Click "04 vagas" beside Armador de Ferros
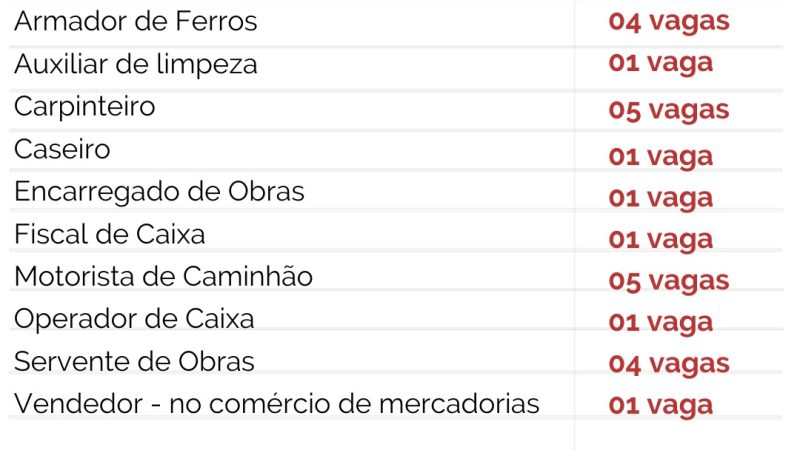The image size is (800, 450). (668, 21)
